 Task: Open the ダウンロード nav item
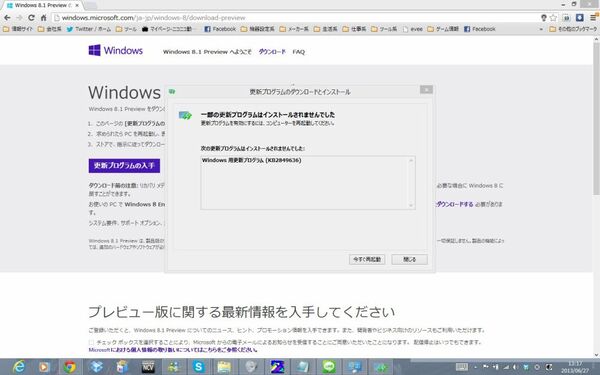click(x=272, y=52)
